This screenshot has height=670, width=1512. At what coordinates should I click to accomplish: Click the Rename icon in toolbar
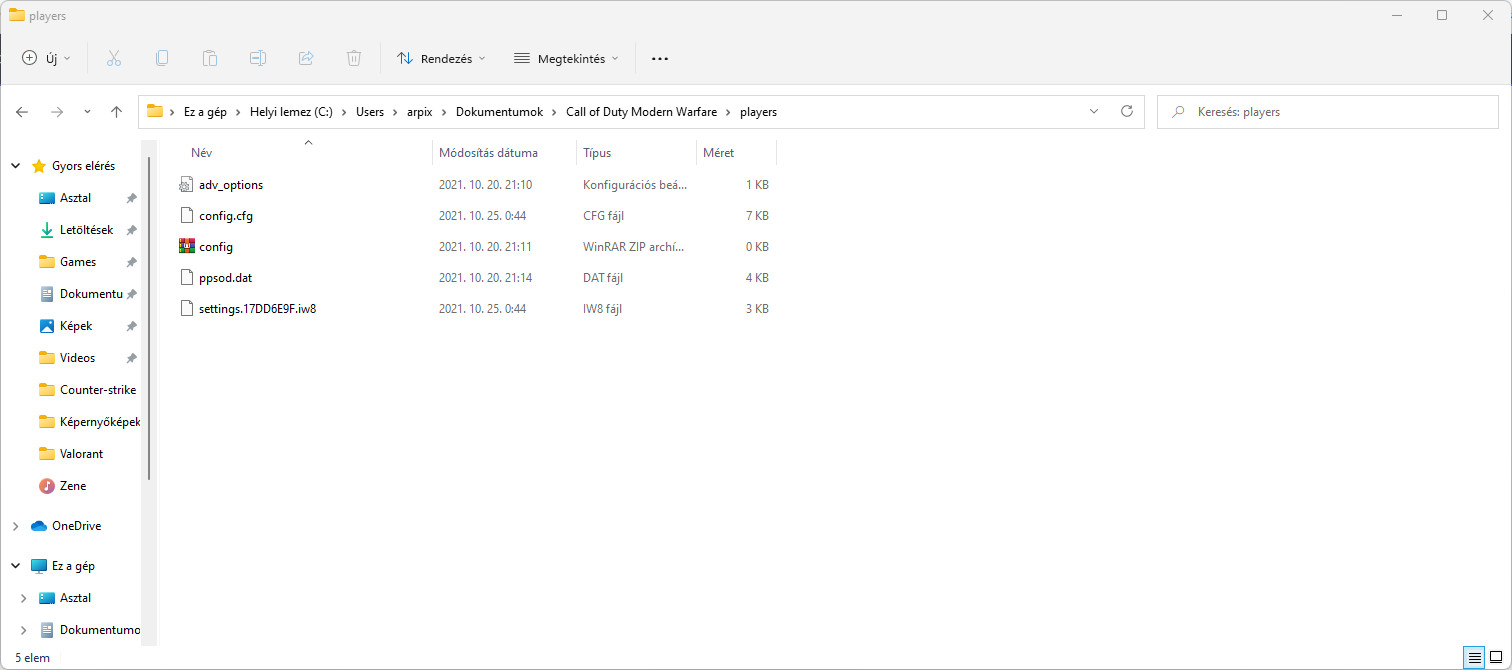pyautogui.click(x=258, y=58)
